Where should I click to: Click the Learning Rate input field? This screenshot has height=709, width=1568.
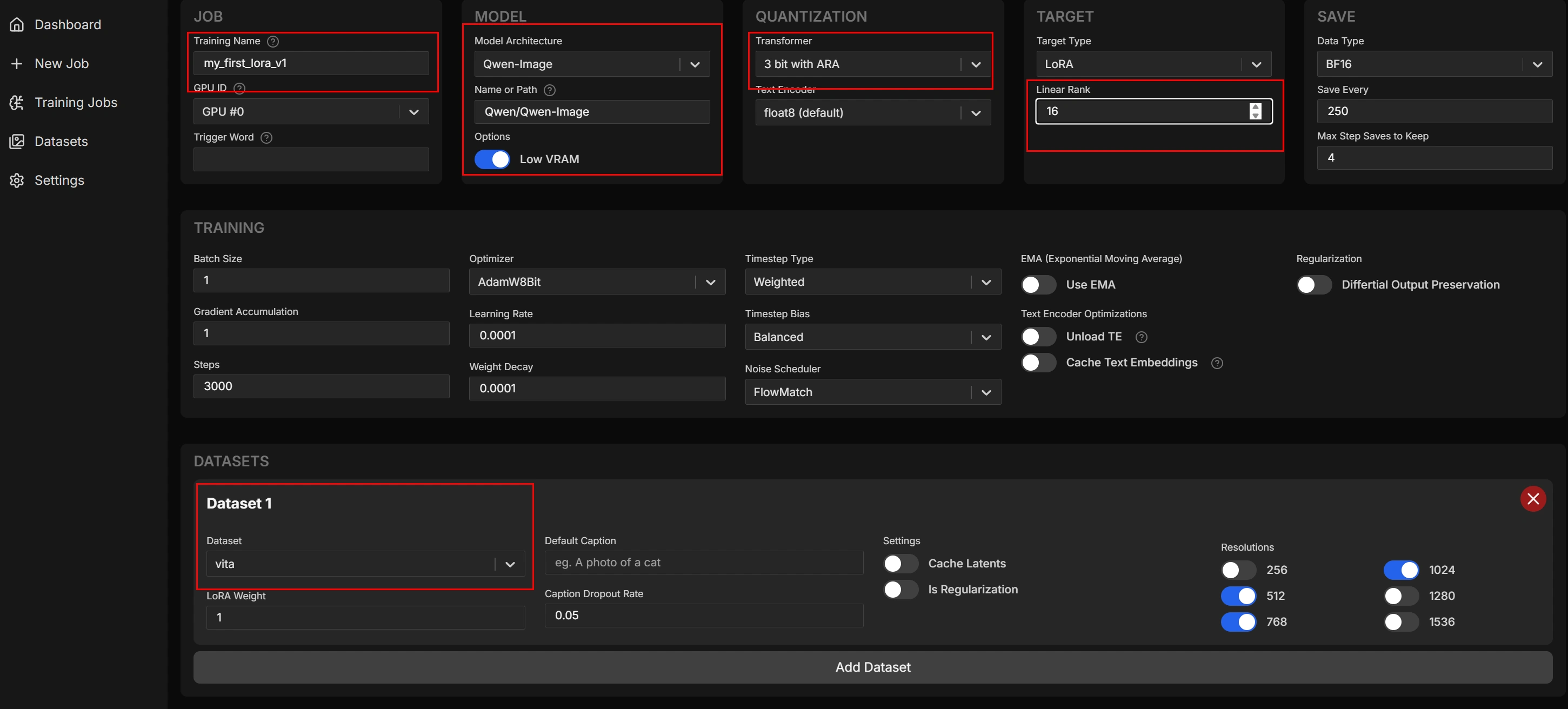click(597, 336)
